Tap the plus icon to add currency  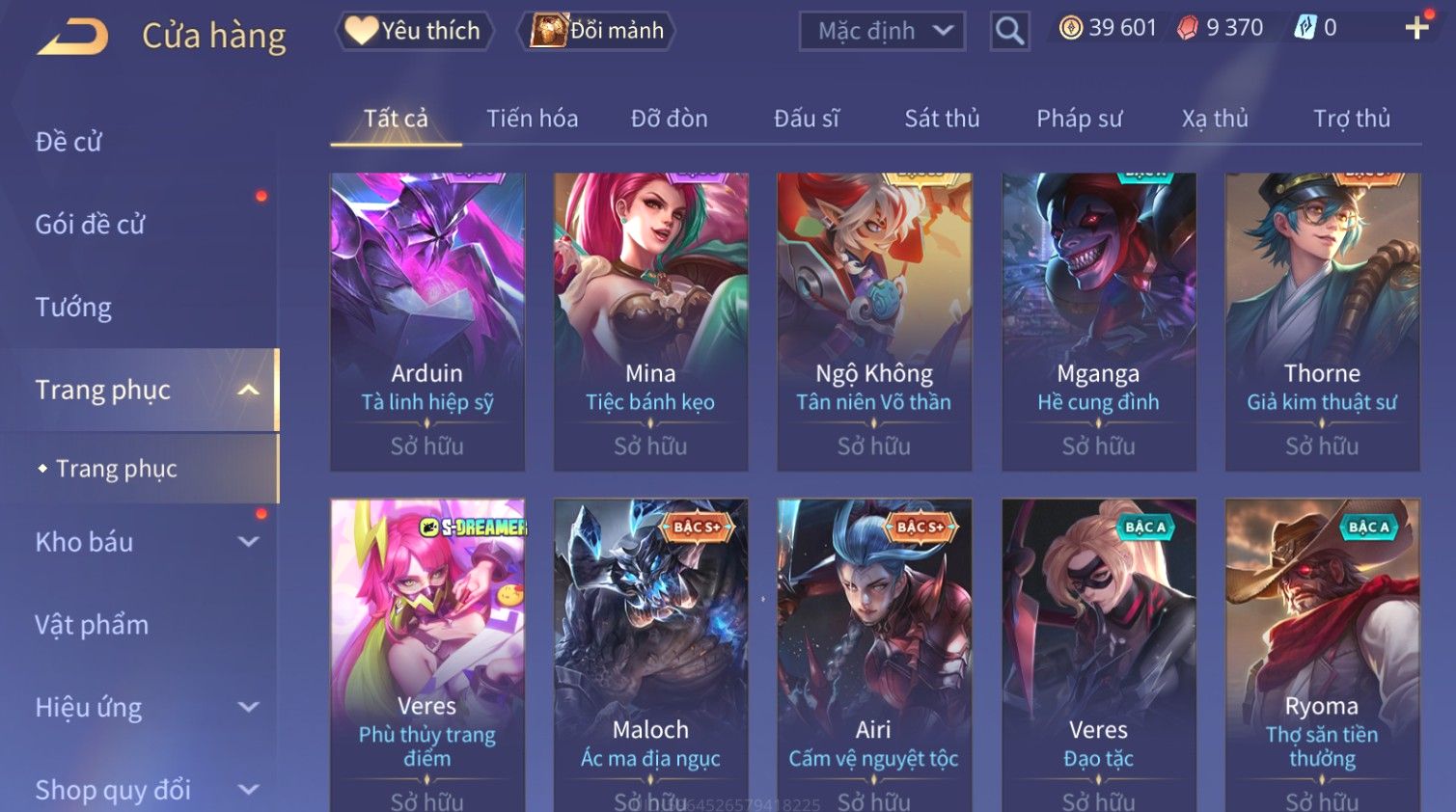click(x=1416, y=28)
